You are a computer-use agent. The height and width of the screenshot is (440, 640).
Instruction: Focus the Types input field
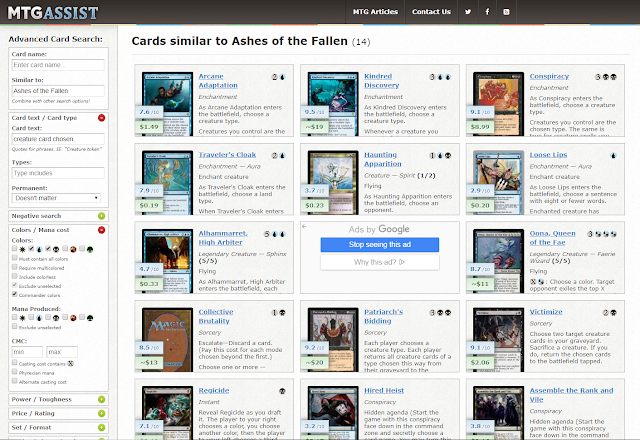coord(58,173)
